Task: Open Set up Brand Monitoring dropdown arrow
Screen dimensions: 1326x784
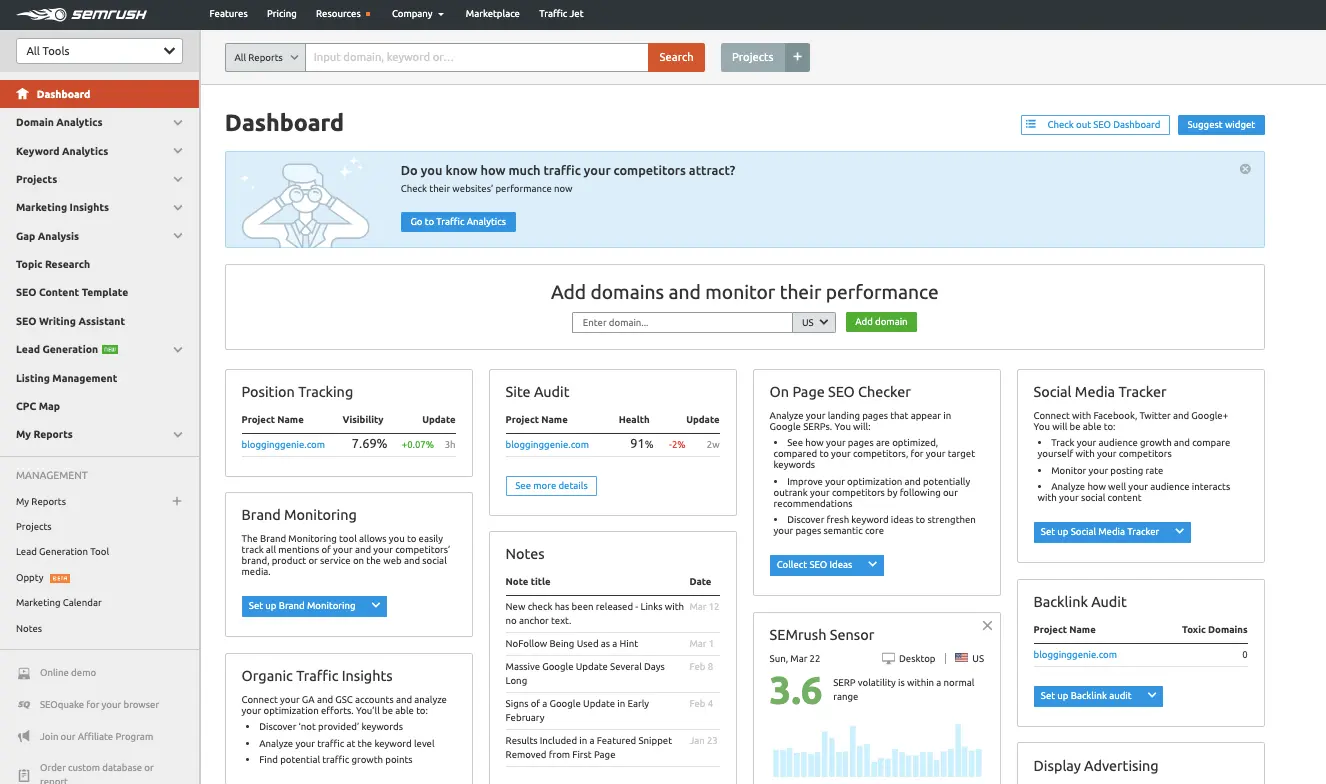Action: click(x=375, y=606)
